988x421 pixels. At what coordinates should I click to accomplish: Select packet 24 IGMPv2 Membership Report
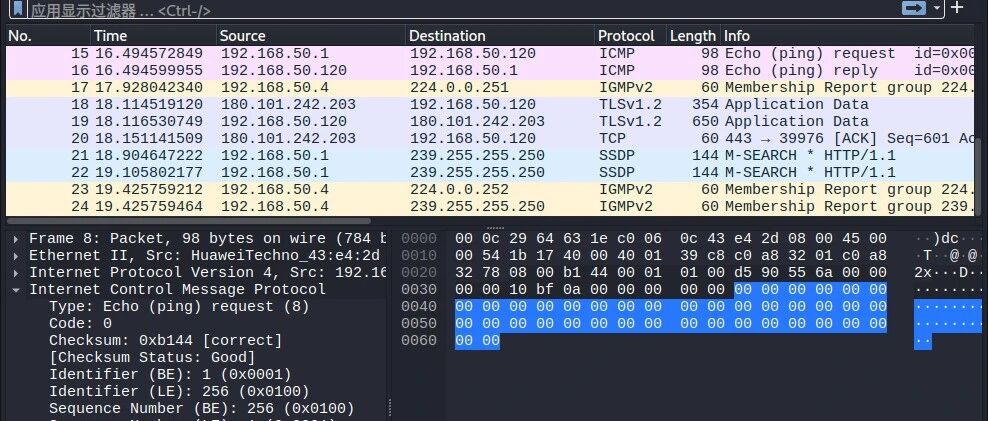pos(490,207)
